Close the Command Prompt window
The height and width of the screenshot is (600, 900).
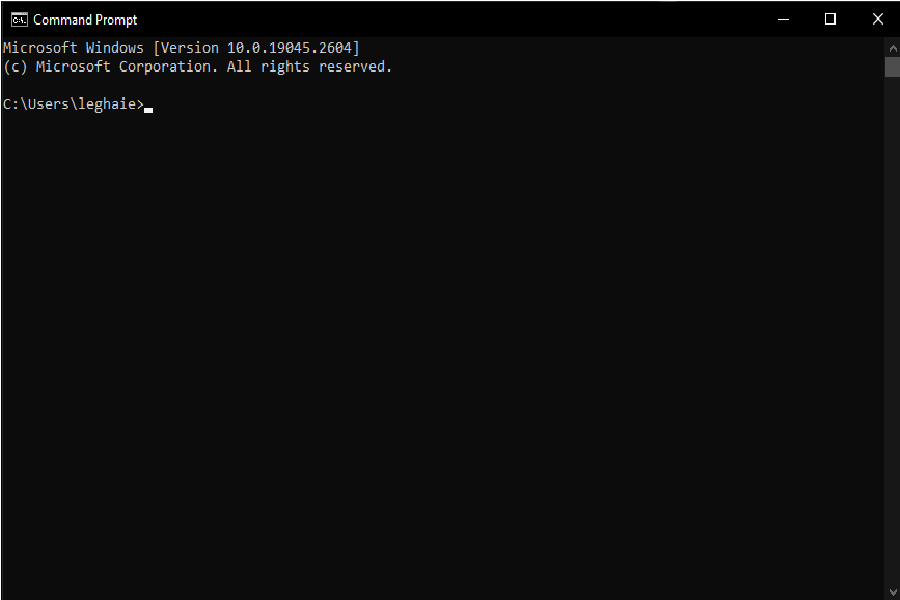(x=877, y=19)
